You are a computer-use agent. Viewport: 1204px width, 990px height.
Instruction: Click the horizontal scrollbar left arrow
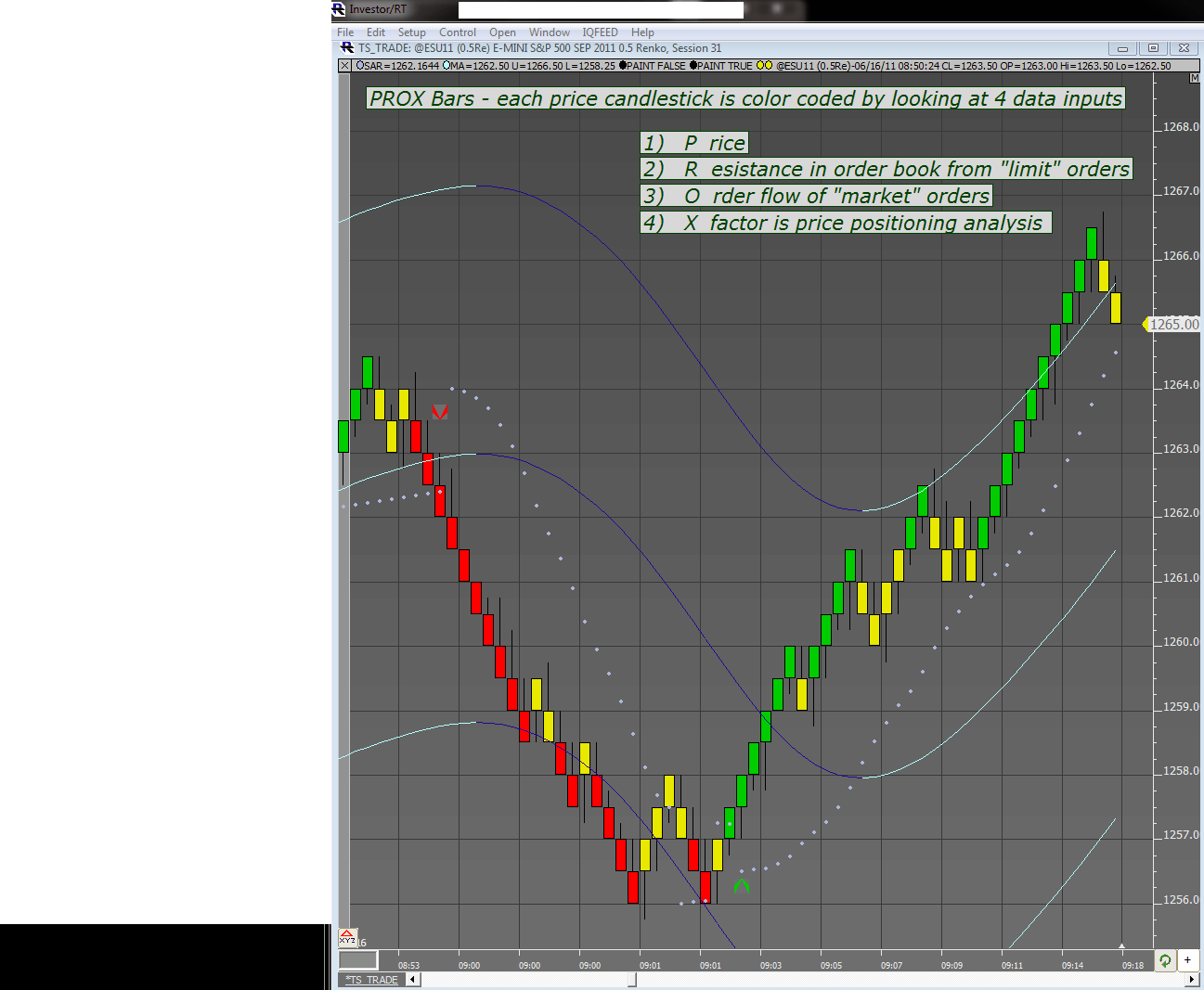click(413, 980)
